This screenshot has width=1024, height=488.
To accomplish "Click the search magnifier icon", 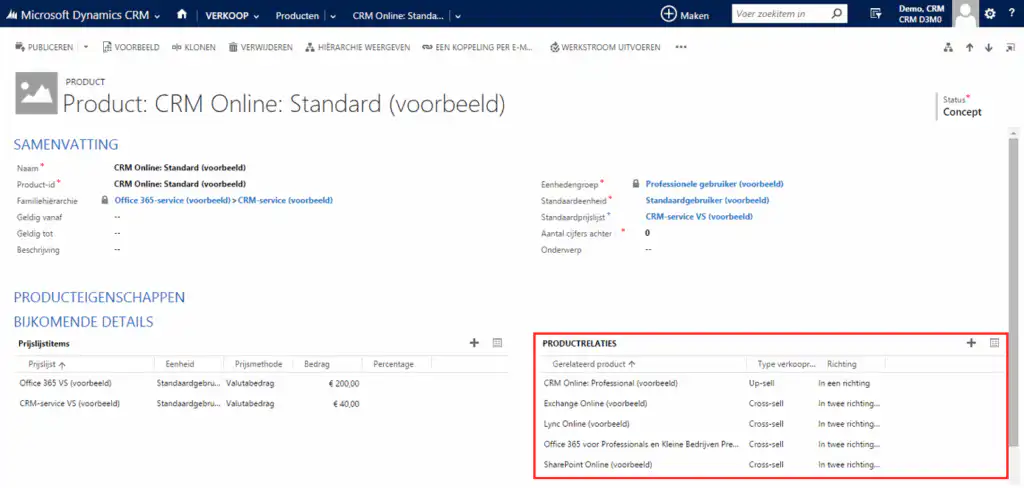I will pyautogui.click(x=837, y=14).
